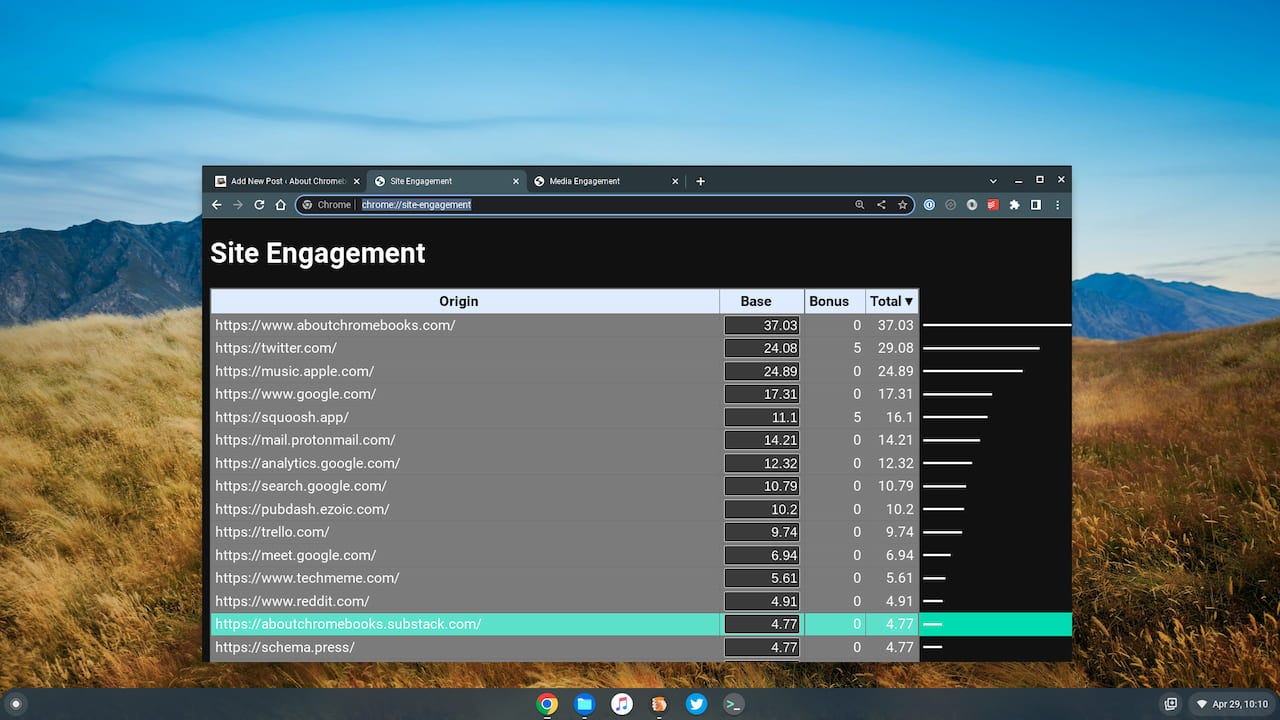Close the Site Engagement tab
Viewport: 1280px width, 720px height.
516,181
